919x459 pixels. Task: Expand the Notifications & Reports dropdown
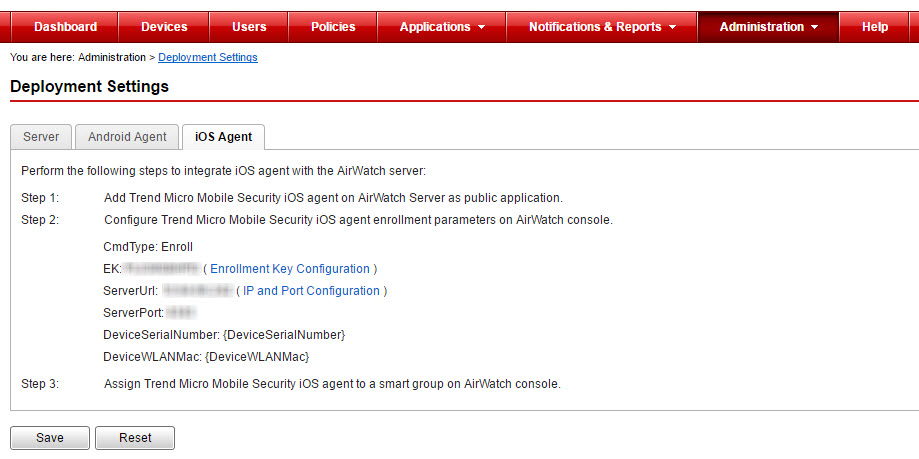coord(602,27)
